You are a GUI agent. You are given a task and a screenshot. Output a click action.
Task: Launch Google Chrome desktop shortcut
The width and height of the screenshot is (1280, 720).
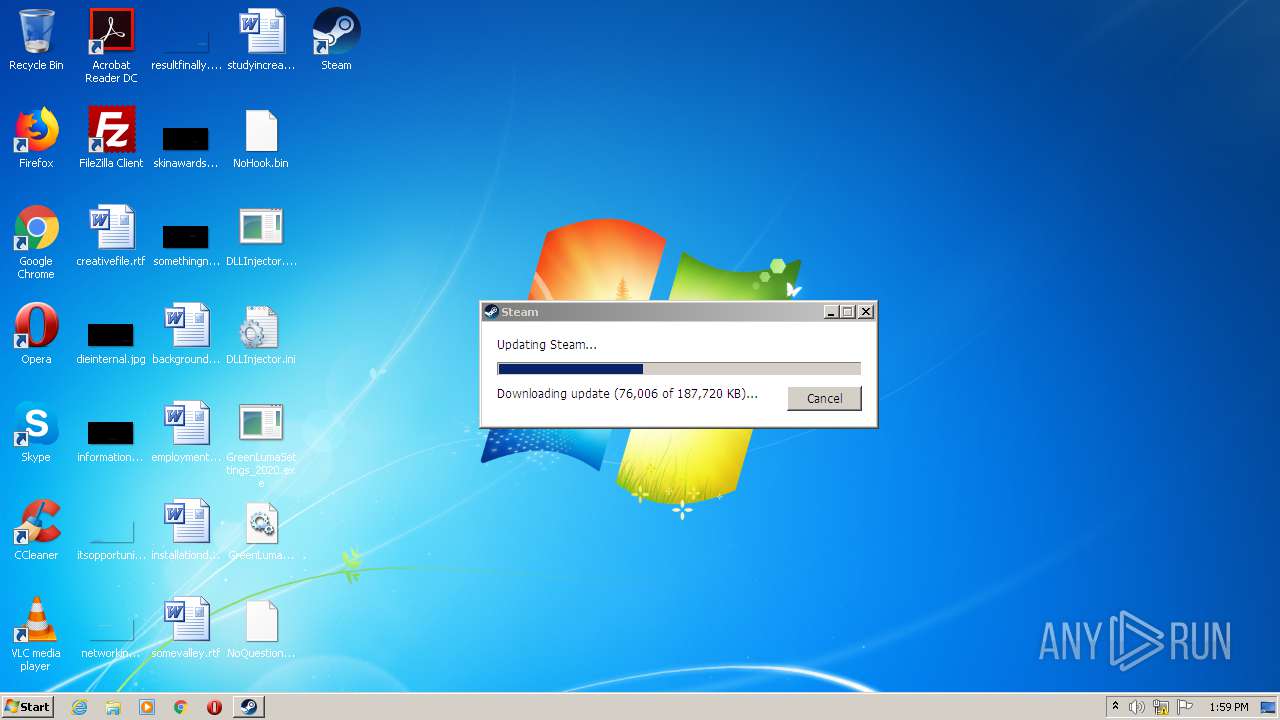pos(36,243)
